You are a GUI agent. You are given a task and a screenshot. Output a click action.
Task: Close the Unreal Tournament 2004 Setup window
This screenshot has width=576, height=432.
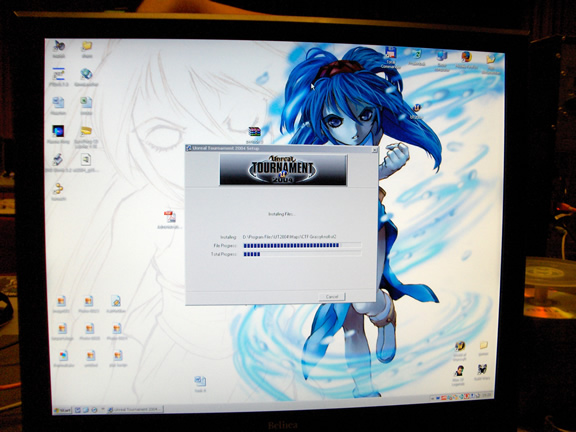(x=374, y=150)
